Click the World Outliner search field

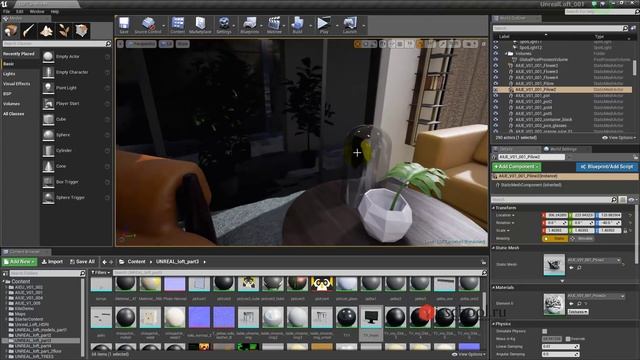click(560, 28)
